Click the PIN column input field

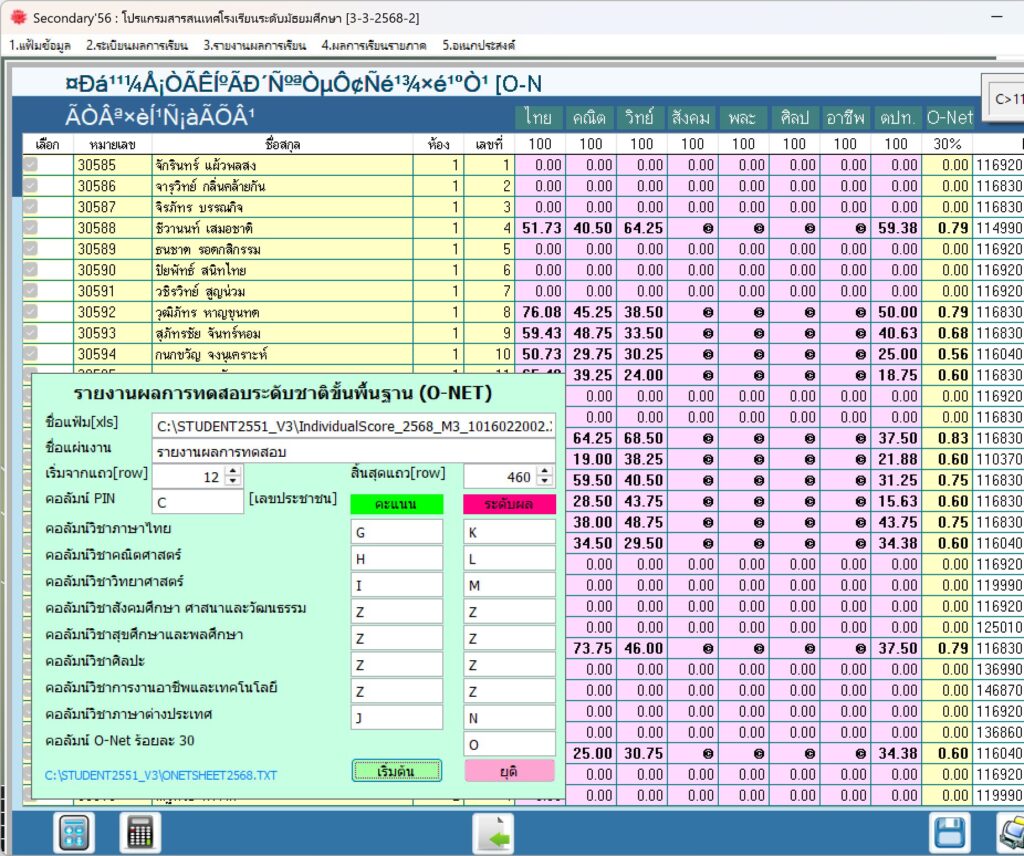(197, 502)
